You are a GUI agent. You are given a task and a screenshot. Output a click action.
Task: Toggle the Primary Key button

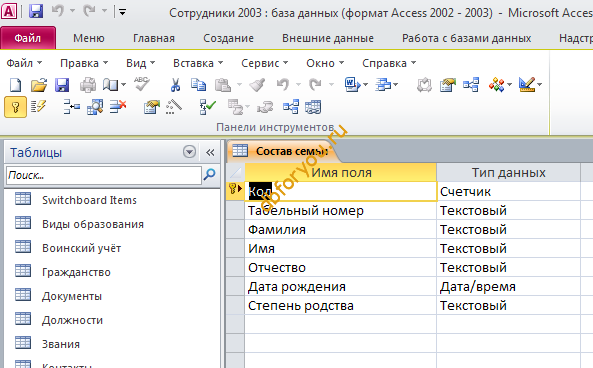16,107
